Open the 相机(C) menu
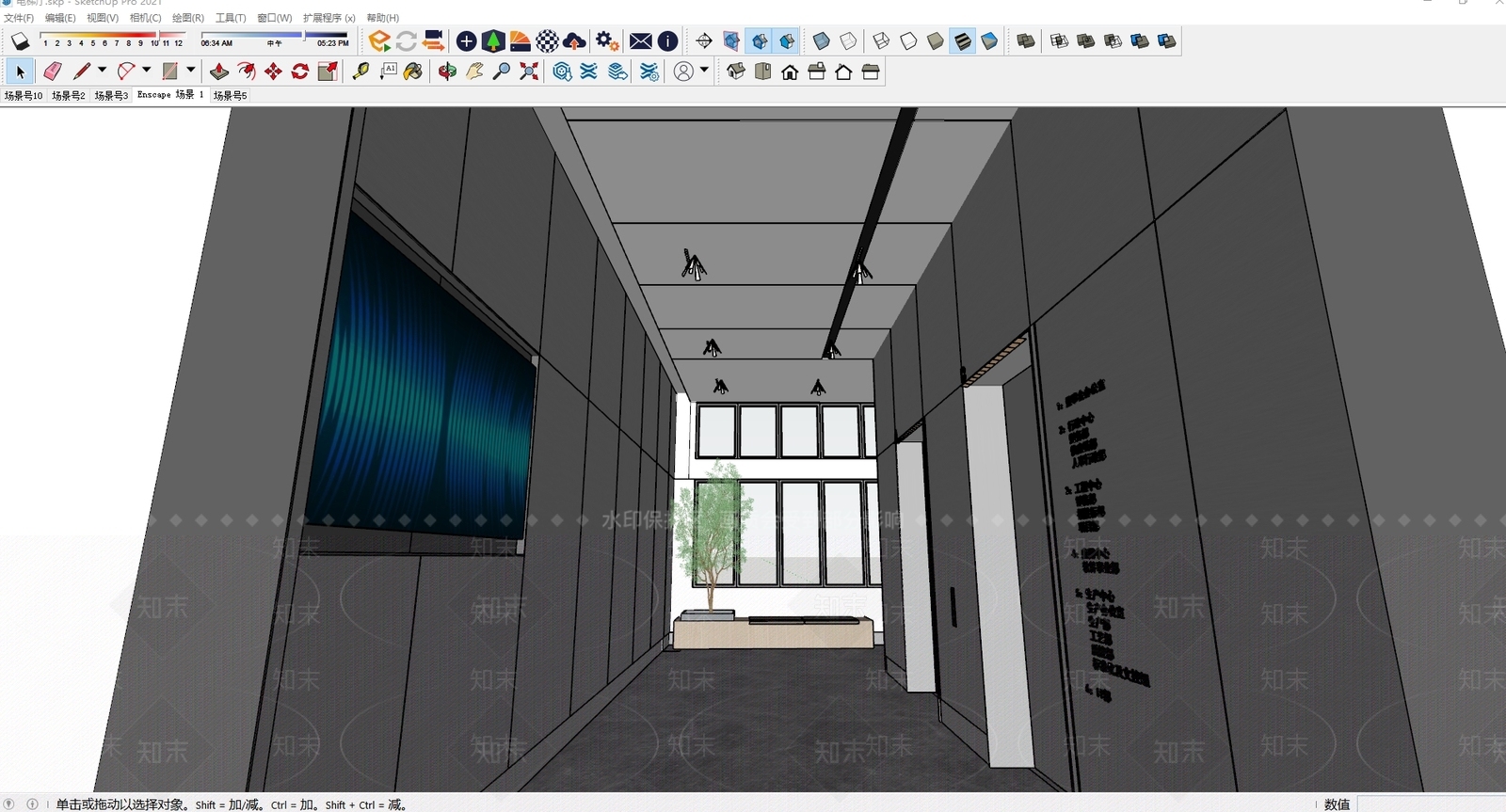Viewport: 1506px width, 812px height. tap(145, 18)
